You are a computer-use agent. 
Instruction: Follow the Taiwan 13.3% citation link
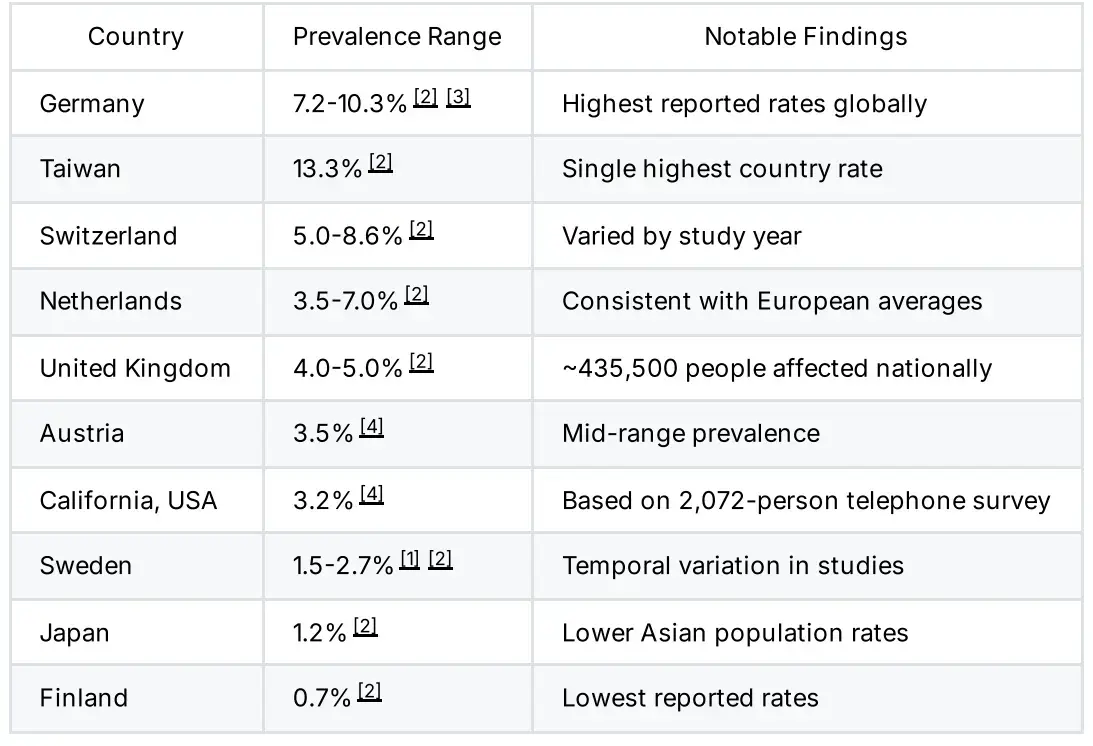380,163
